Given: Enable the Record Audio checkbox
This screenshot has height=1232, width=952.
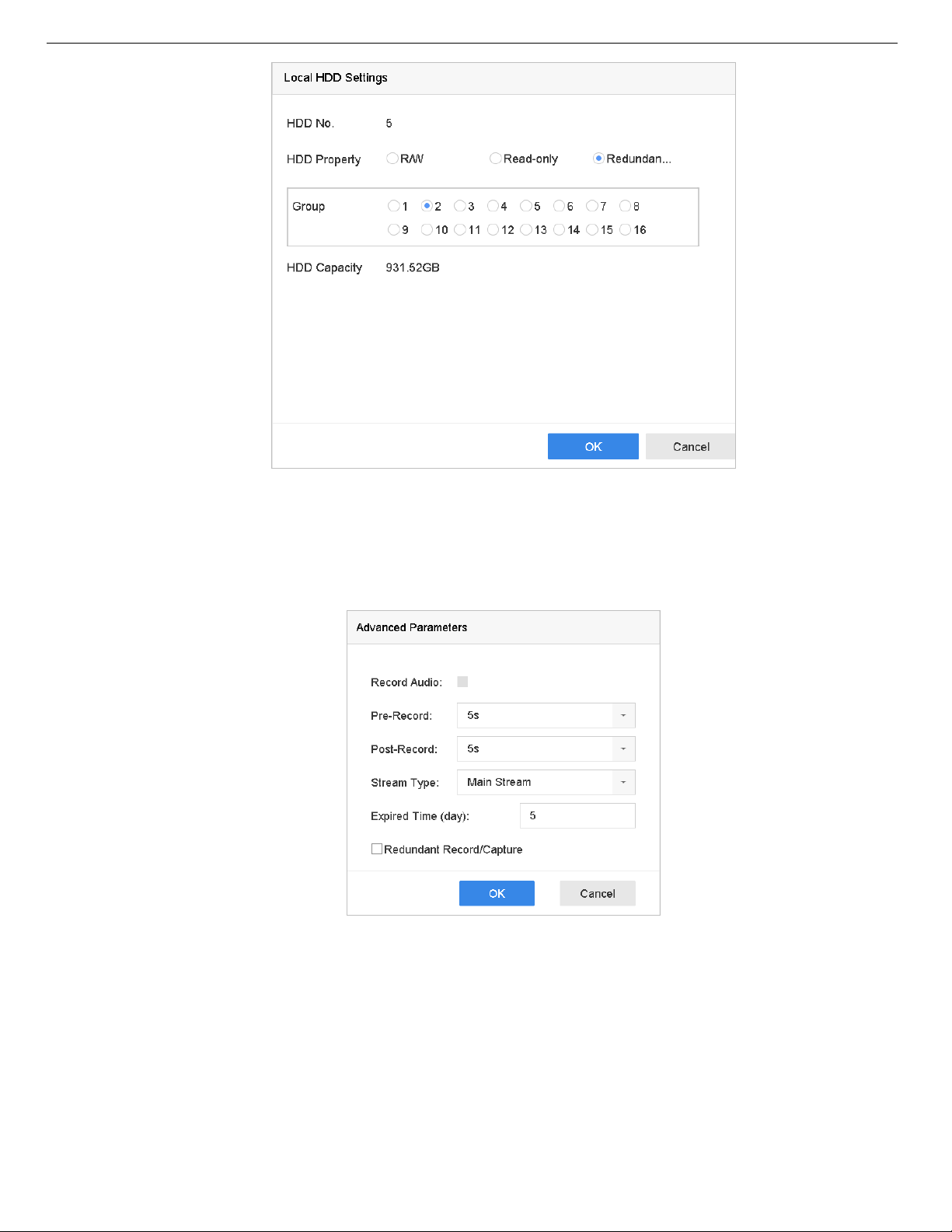Looking at the screenshot, I should [462, 682].
